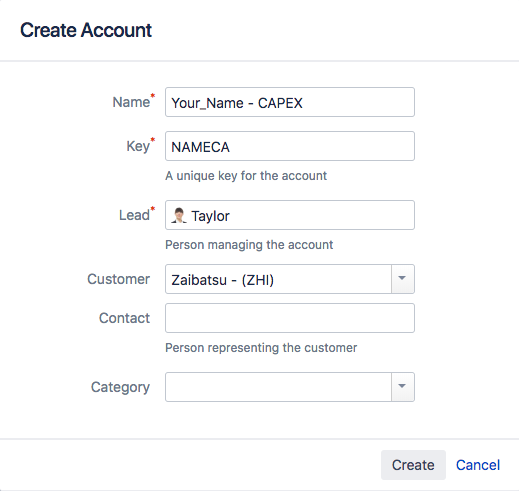Click the Lead field label
This screenshot has width=519, height=491.
pyautogui.click(x=134, y=215)
